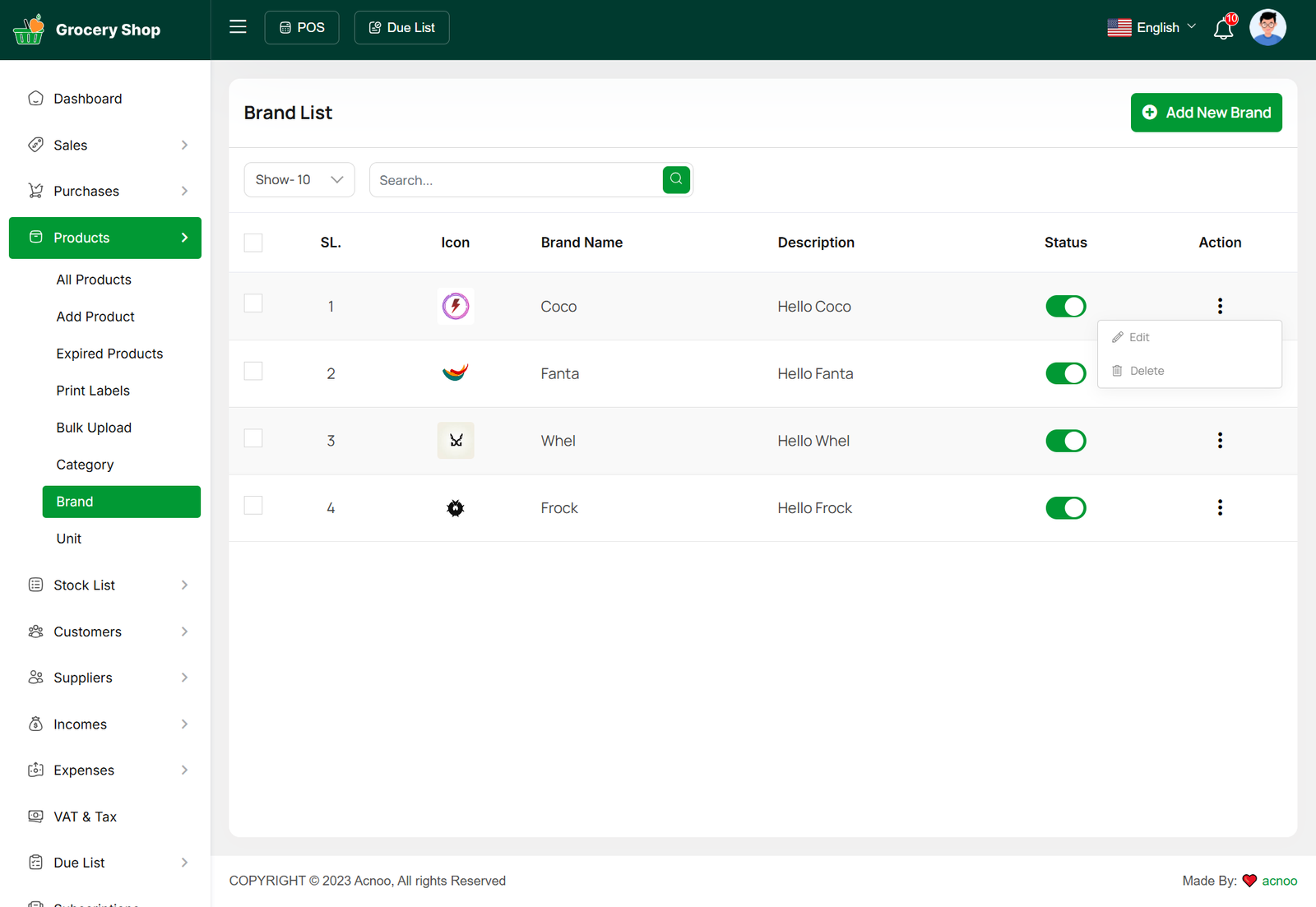Toggle status switch for Frock brand
Screen dimensions: 1316x907
tap(1066, 508)
